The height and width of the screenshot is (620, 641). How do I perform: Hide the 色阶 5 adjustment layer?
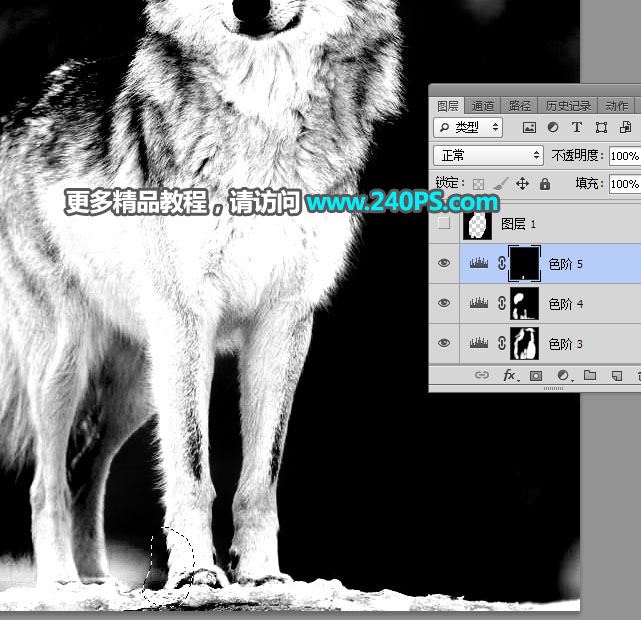[445, 264]
